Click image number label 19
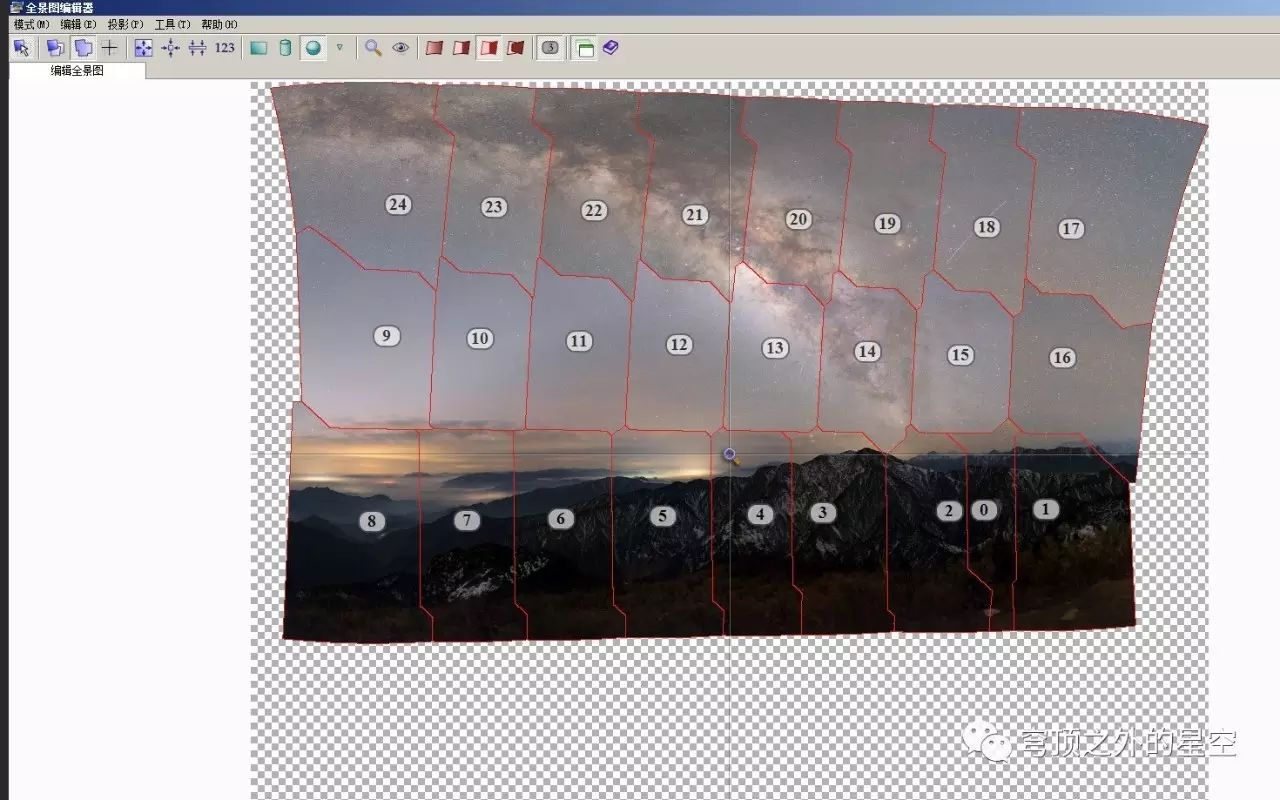This screenshot has height=800, width=1280. (887, 224)
